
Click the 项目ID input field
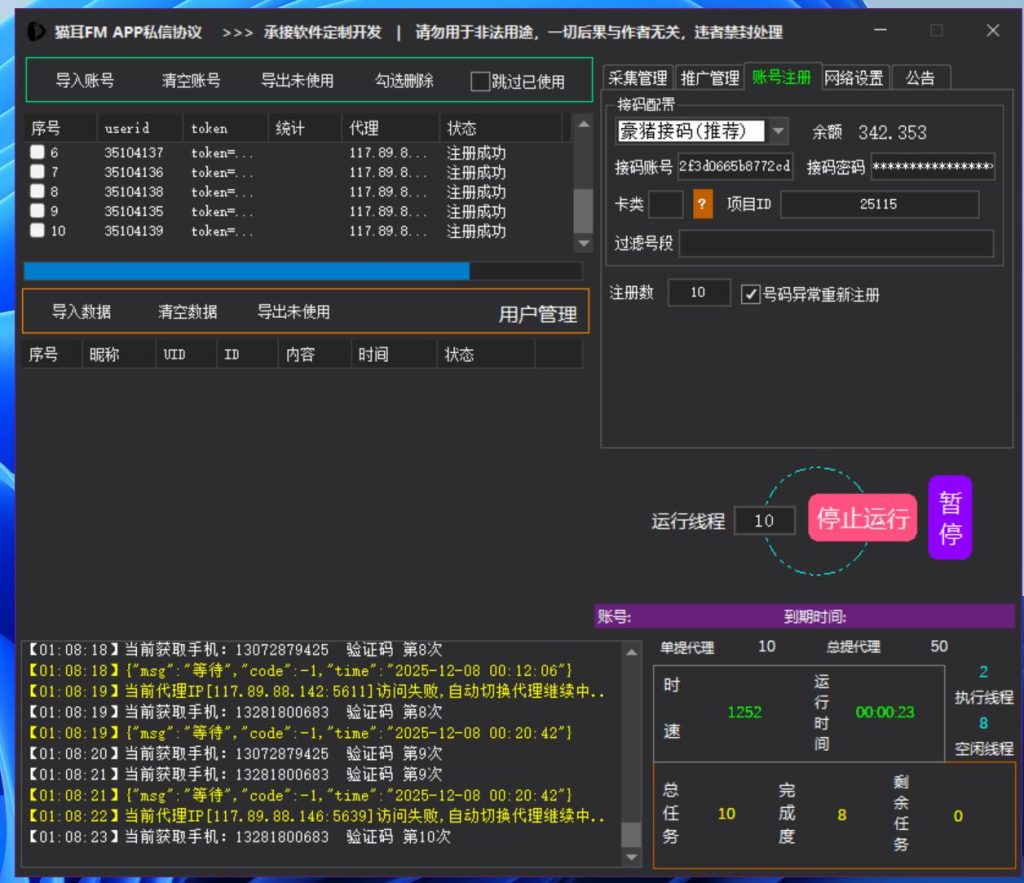[x=878, y=204]
